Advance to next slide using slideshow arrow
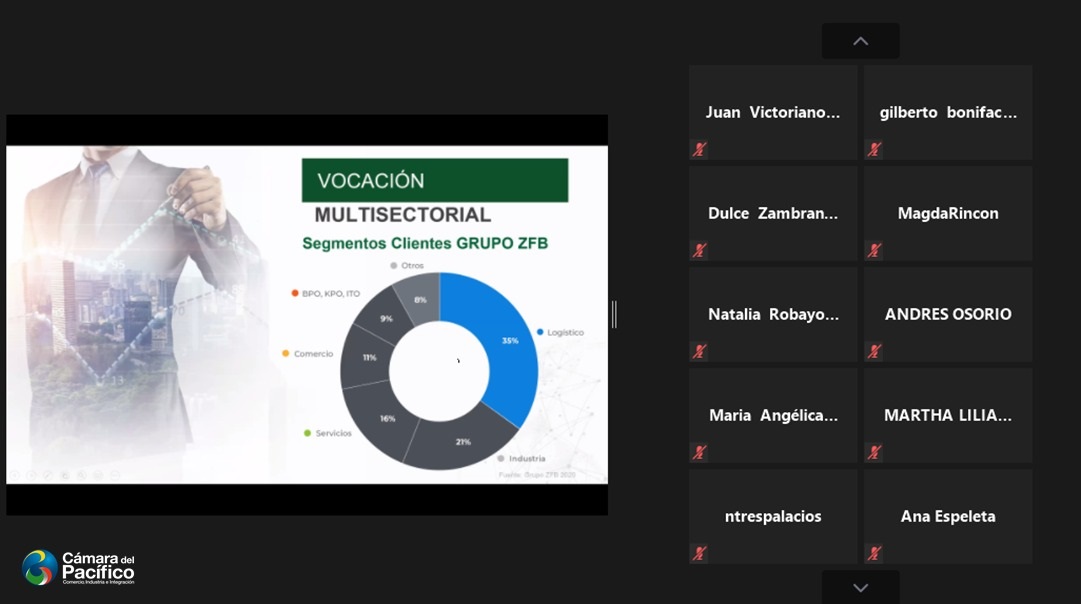1081x604 pixels. coord(31,475)
